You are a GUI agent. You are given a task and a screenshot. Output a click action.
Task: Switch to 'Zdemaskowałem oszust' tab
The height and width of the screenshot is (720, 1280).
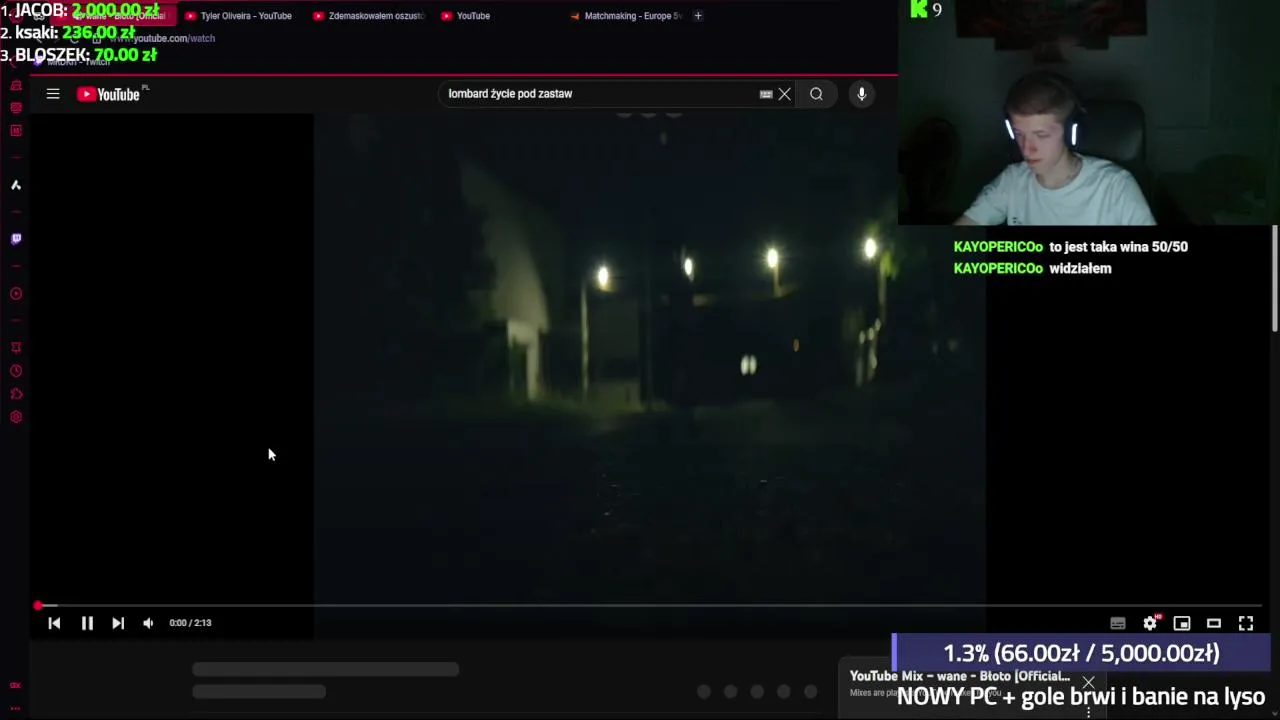[x=369, y=16]
